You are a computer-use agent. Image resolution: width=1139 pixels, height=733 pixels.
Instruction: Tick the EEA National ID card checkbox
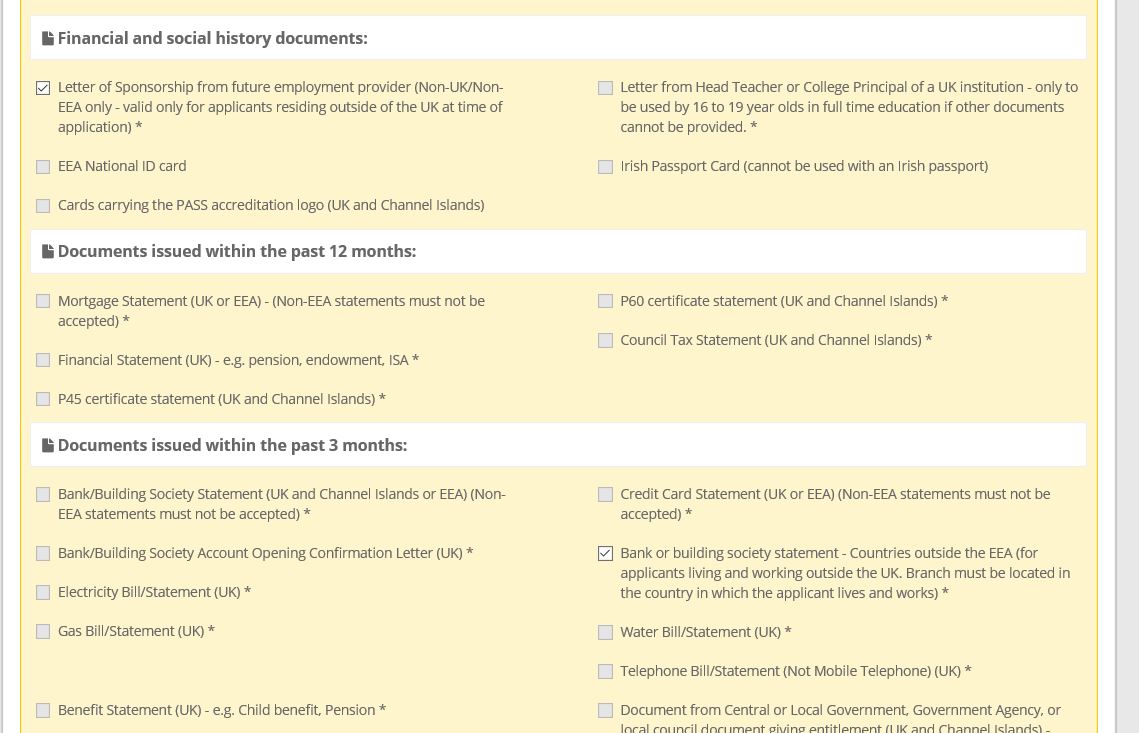(x=43, y=167)
